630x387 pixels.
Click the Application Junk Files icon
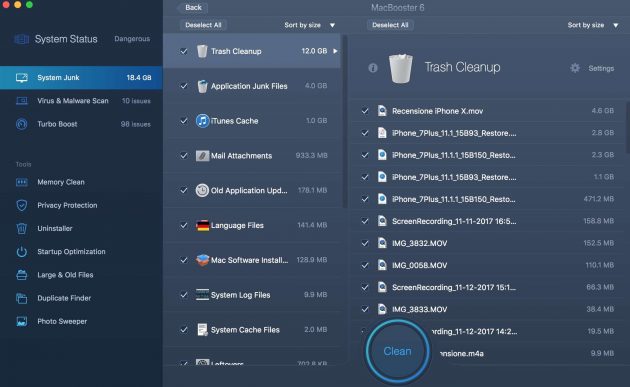click(202, 86)
